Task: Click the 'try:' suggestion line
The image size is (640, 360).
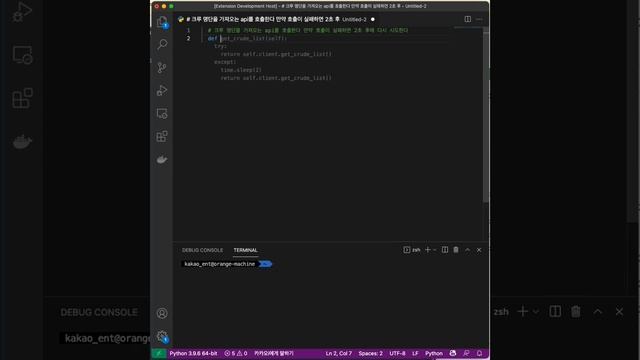Action: coord(220,46)
